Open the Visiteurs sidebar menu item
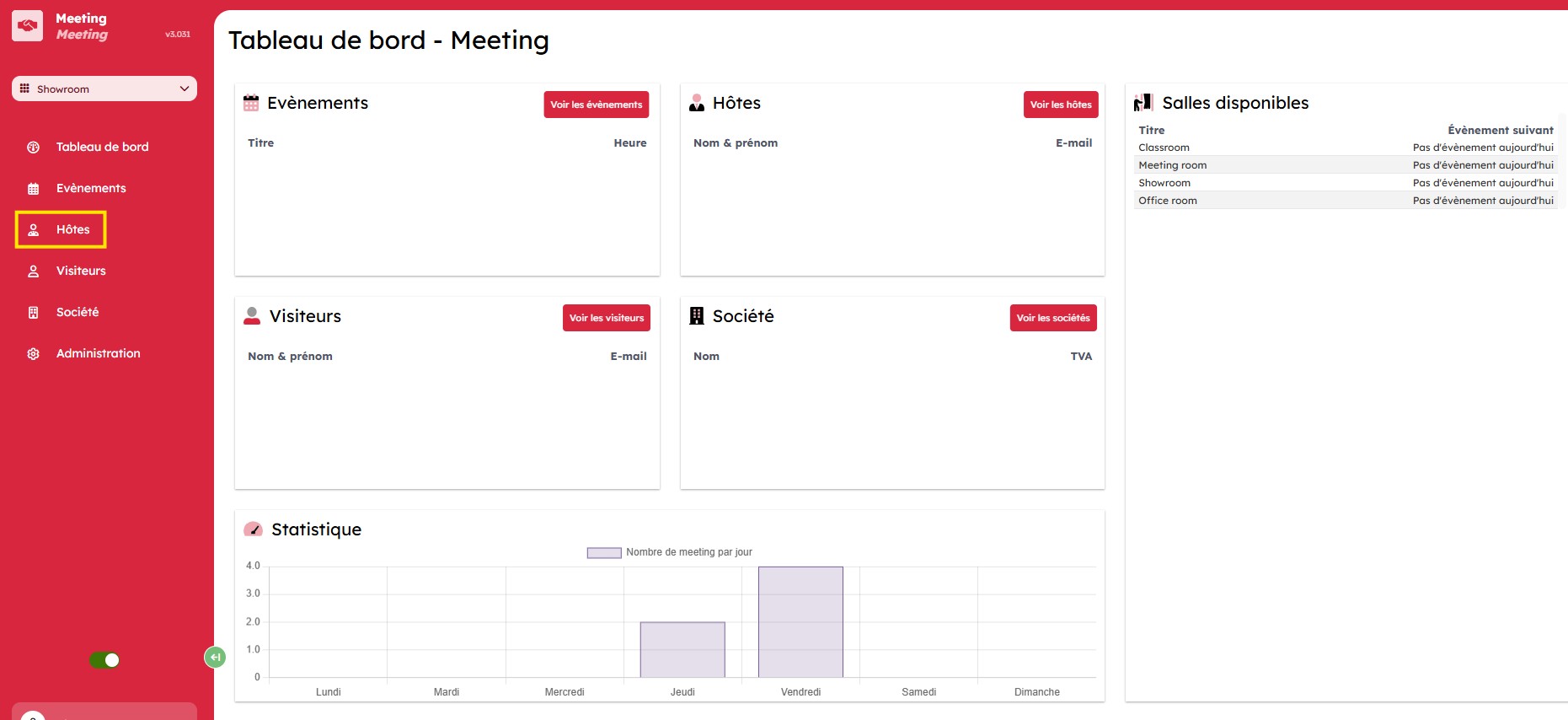 point(81,271)
